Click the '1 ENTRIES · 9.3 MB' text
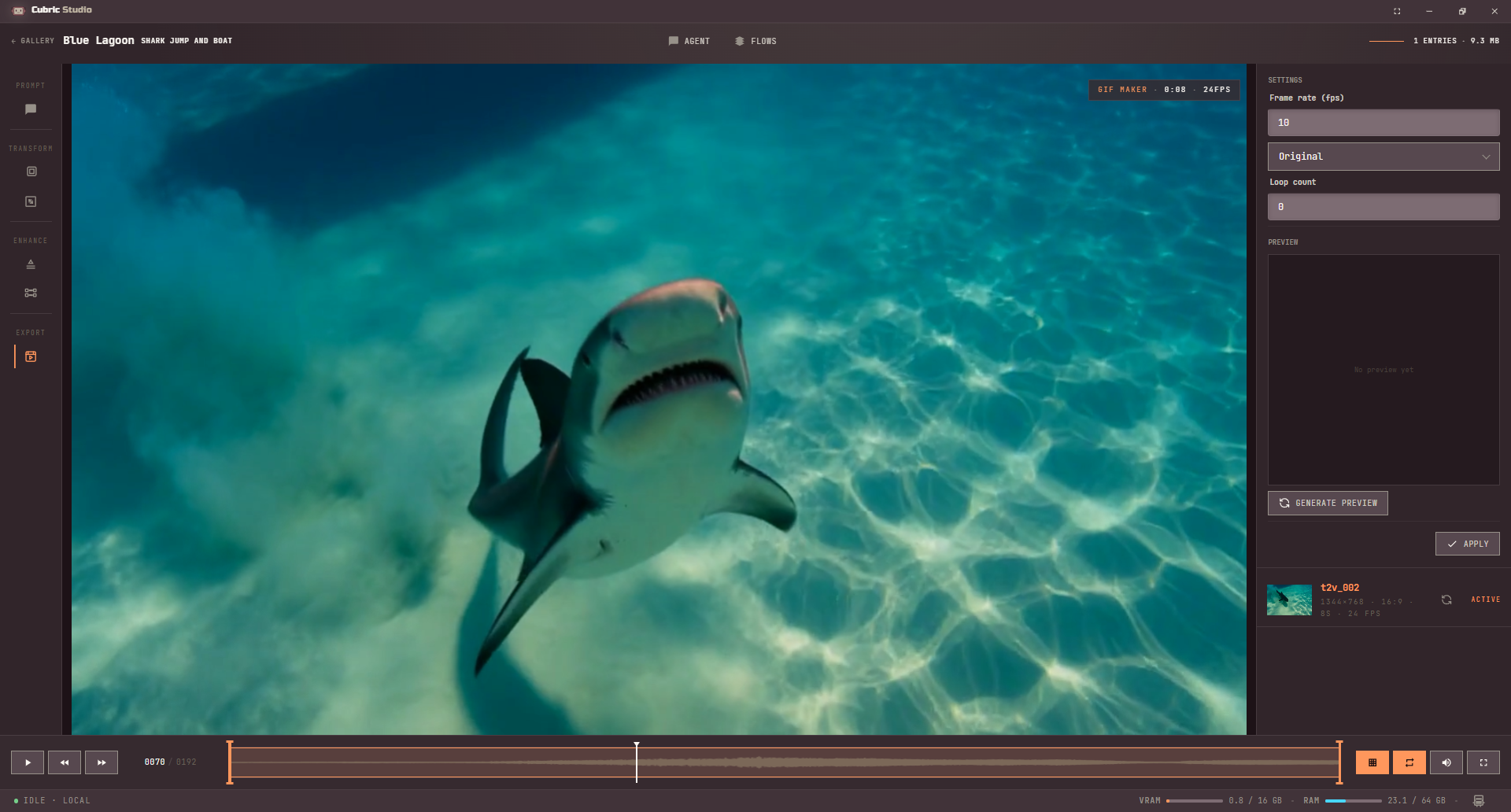 pyautogui.click(x=1456, y=41)
